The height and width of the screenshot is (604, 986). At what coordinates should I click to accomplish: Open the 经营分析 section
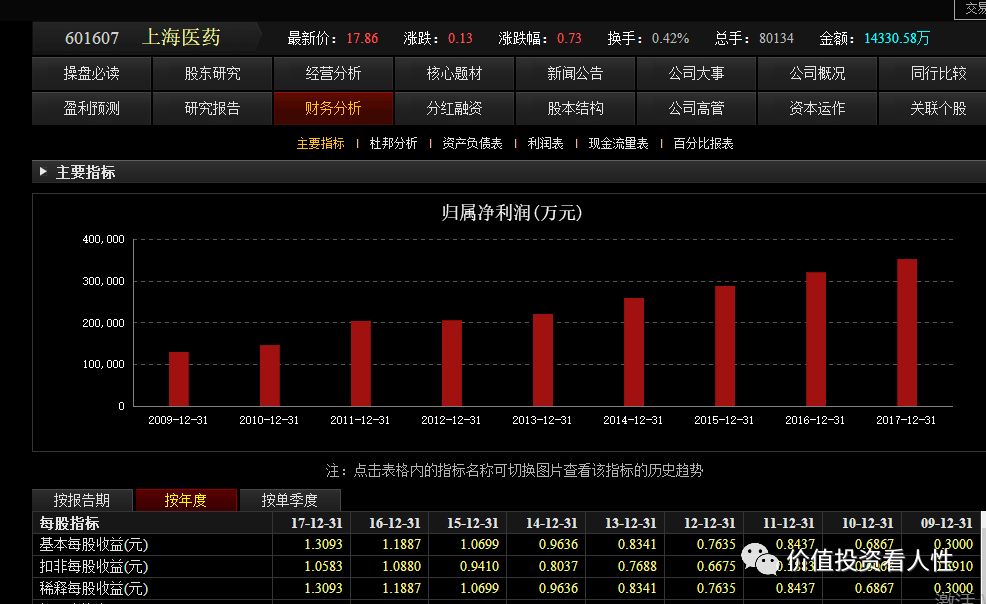point(333,74)
